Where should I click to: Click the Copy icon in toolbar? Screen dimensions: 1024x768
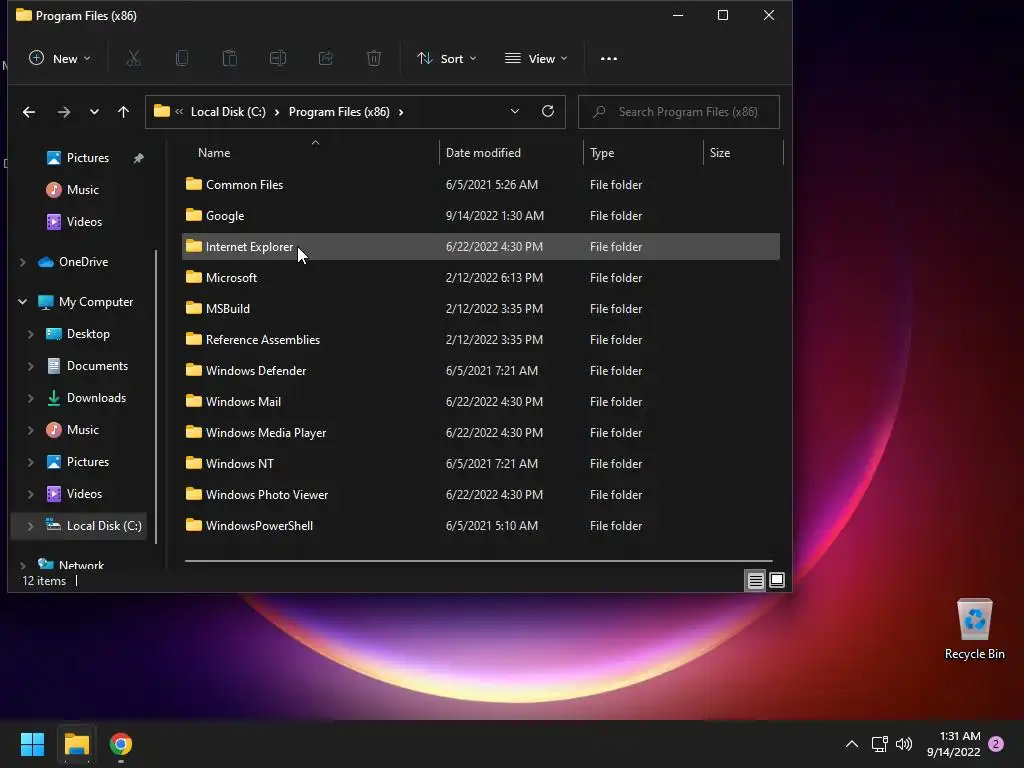[x=182, y=59]
